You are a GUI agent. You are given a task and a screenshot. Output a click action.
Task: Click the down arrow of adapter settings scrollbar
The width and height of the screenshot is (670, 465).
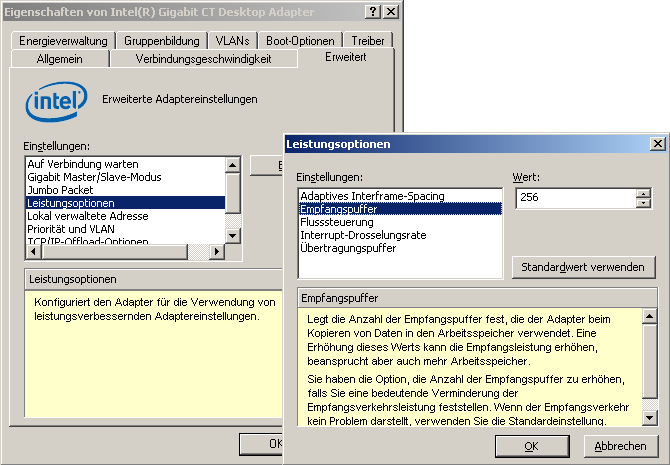pos(232,235)
